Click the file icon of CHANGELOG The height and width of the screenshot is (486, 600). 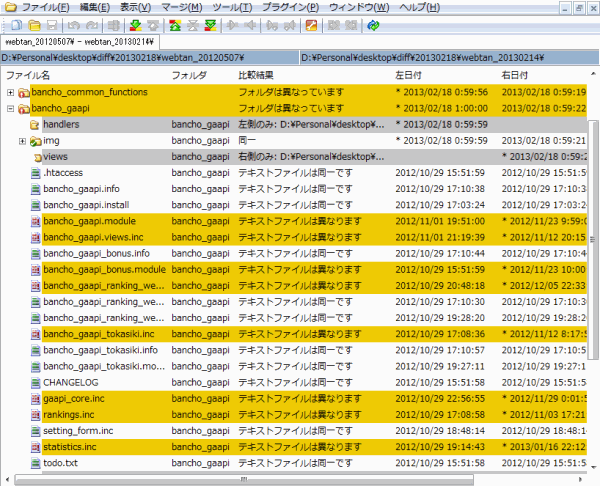(35, 382)
